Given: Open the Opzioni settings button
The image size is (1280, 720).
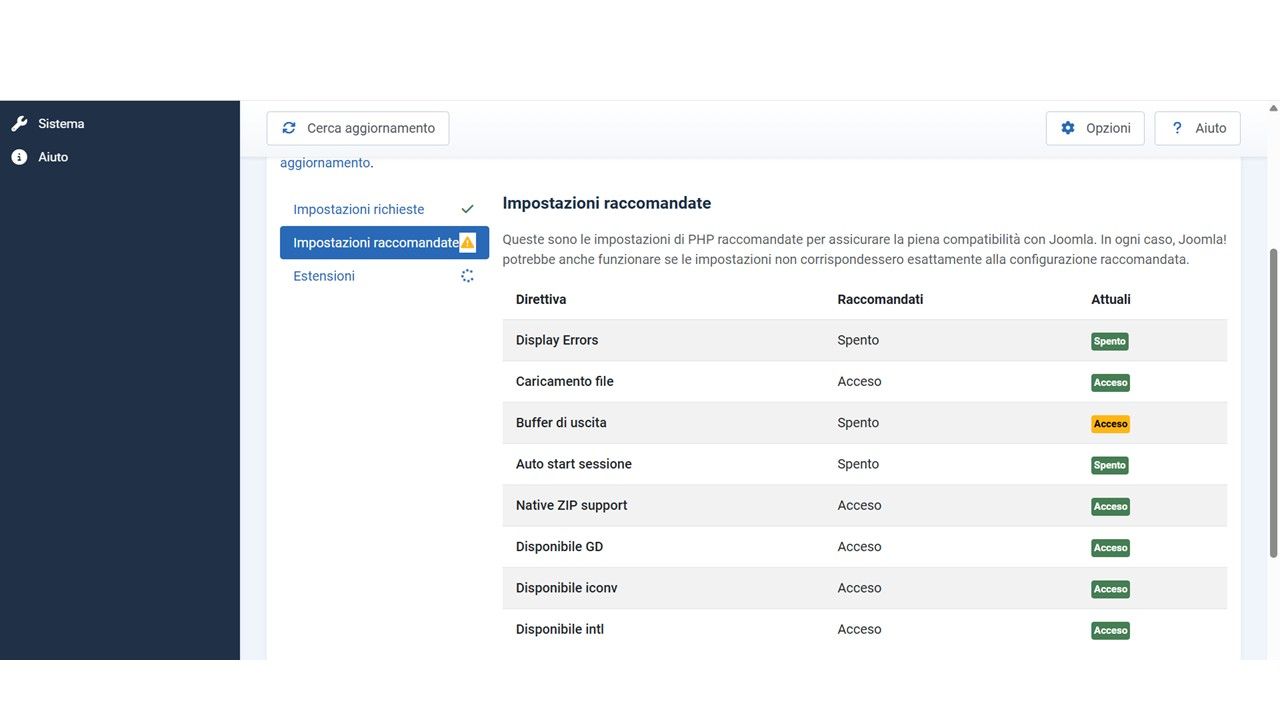Looking at the screenshot, I should (x=1095, y=128).
